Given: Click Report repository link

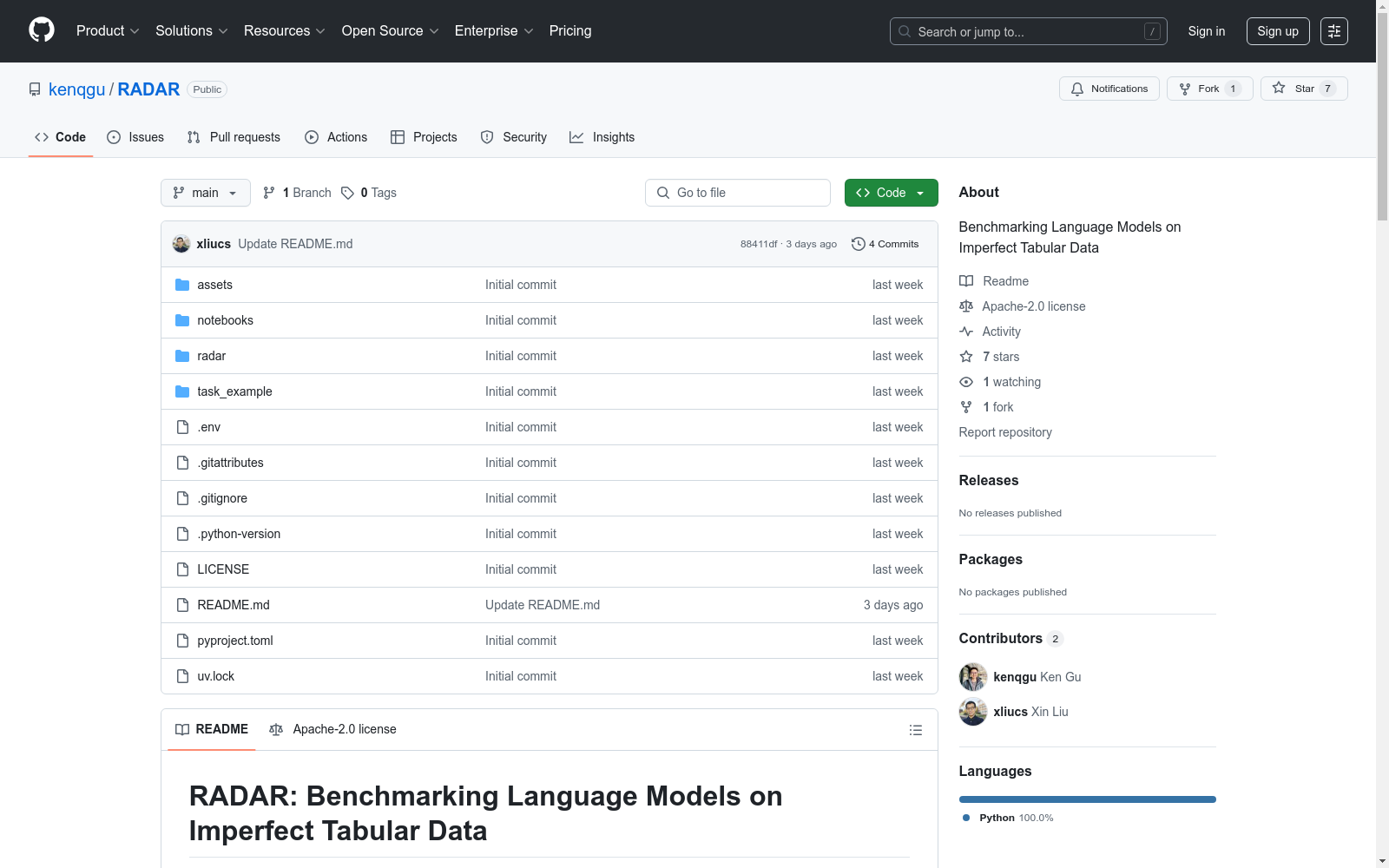Looking at the screenshot, I should point(1005,432).
